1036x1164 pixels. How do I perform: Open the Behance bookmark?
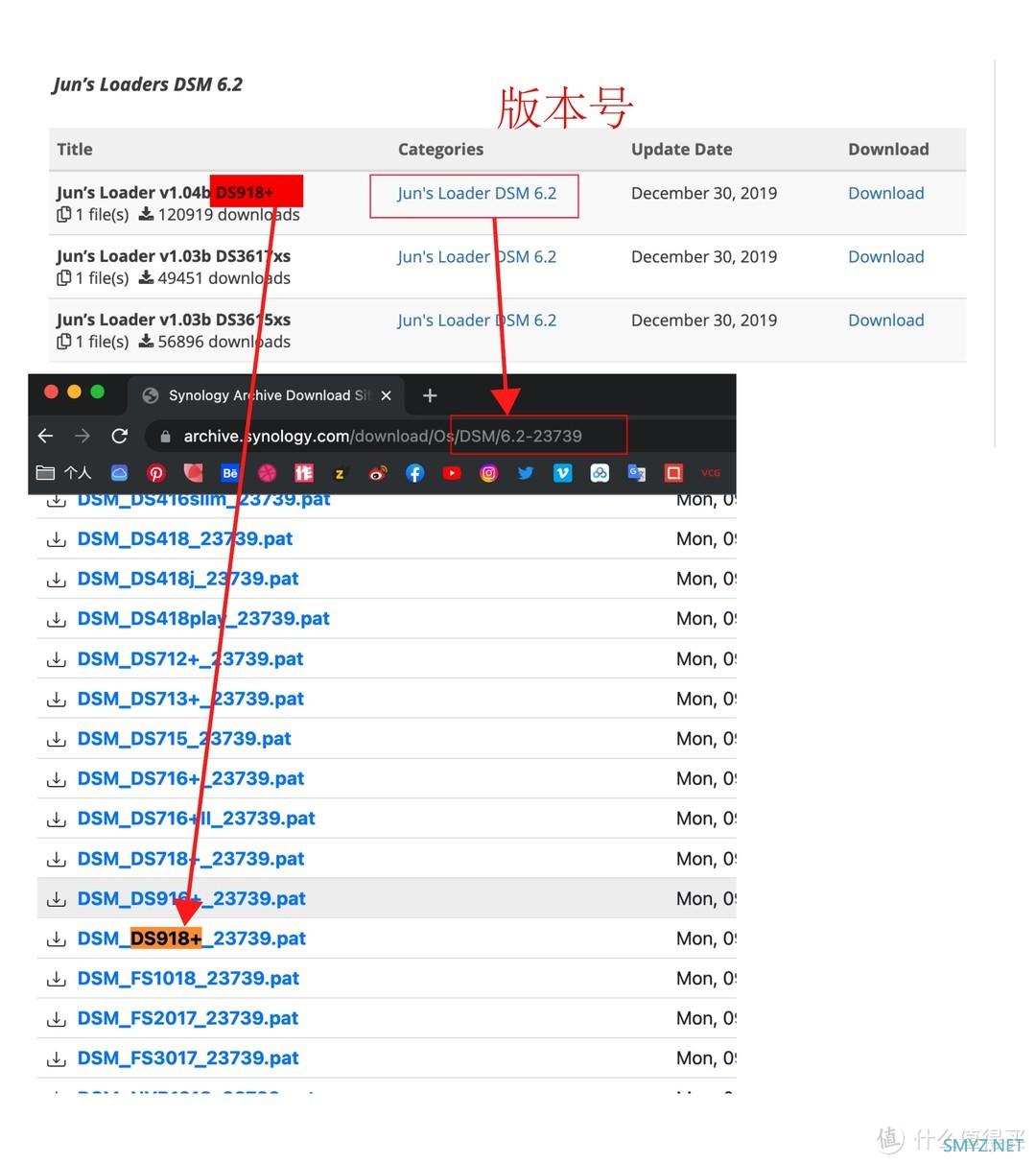click(230, 472)
